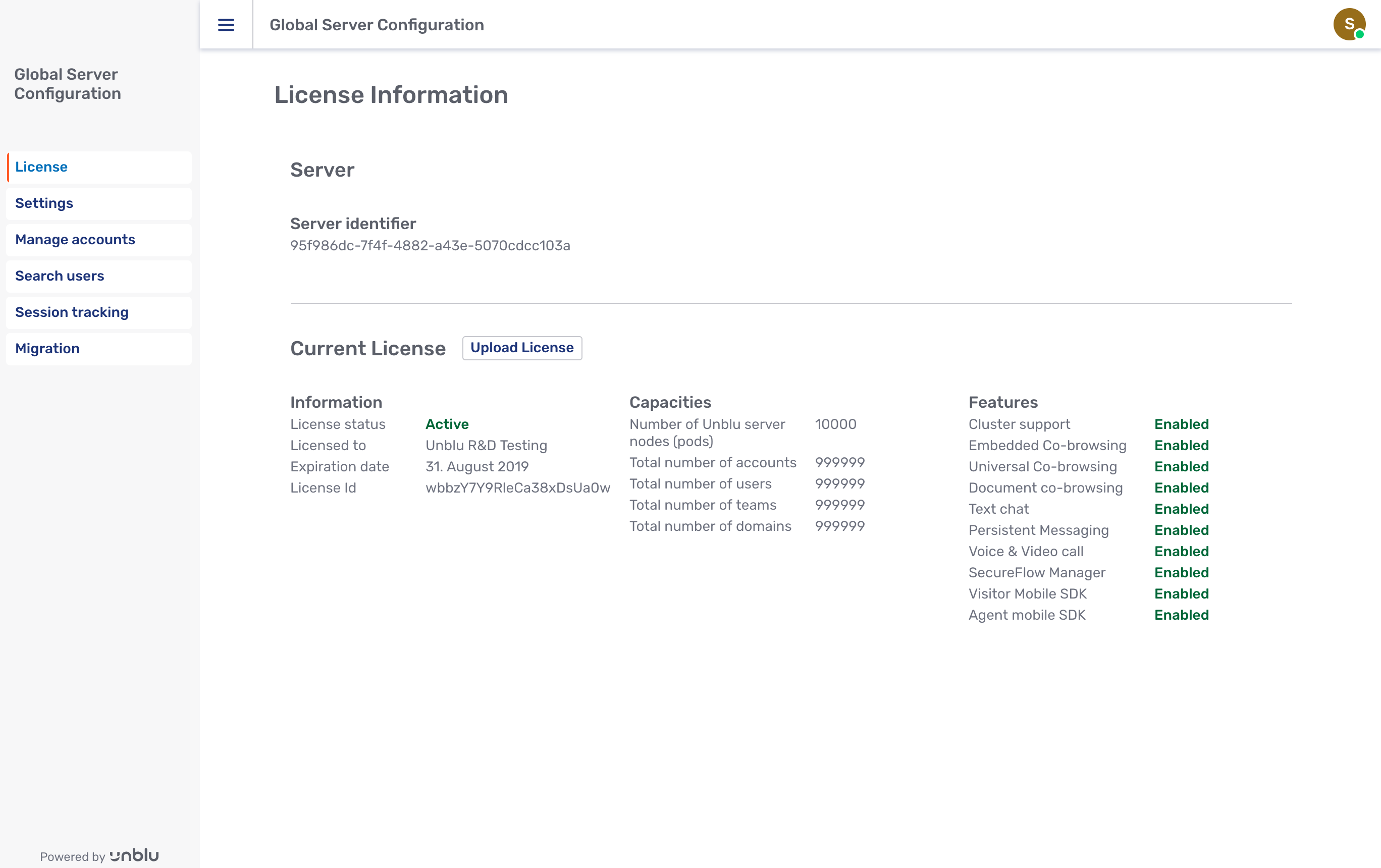Open Search users
The width and height of the screenshot is (1381, 868).
click(x=59, y=276)
